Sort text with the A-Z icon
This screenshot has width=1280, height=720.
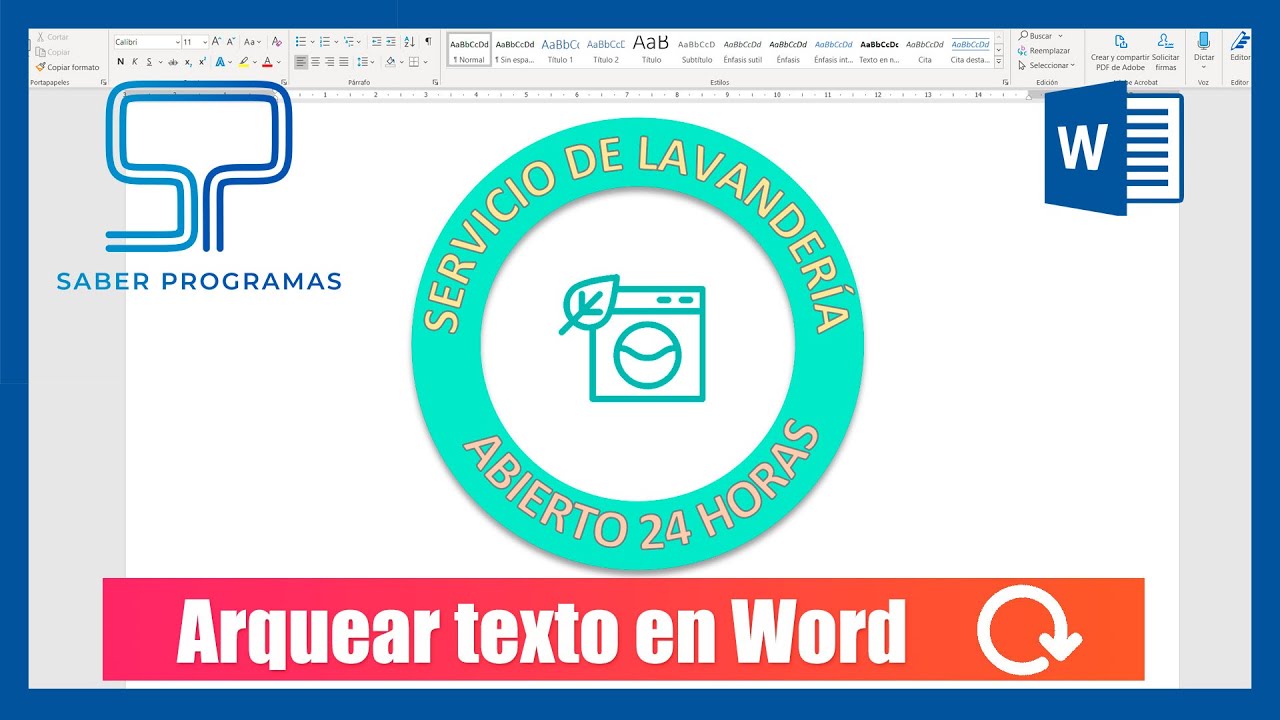[409, 42]
